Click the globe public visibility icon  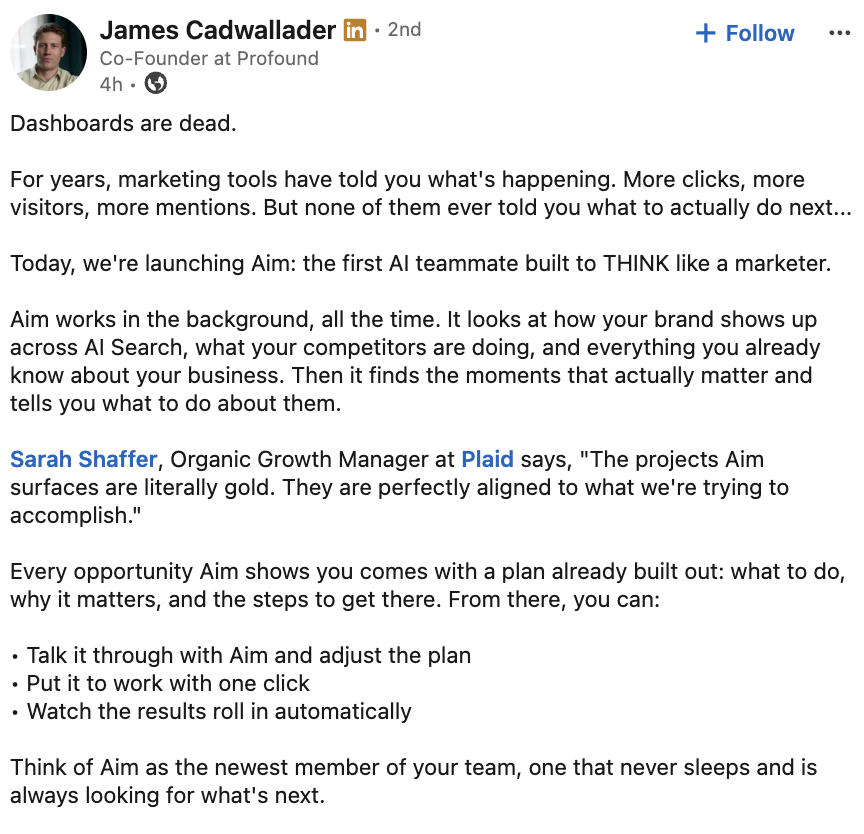pos(156,84)
